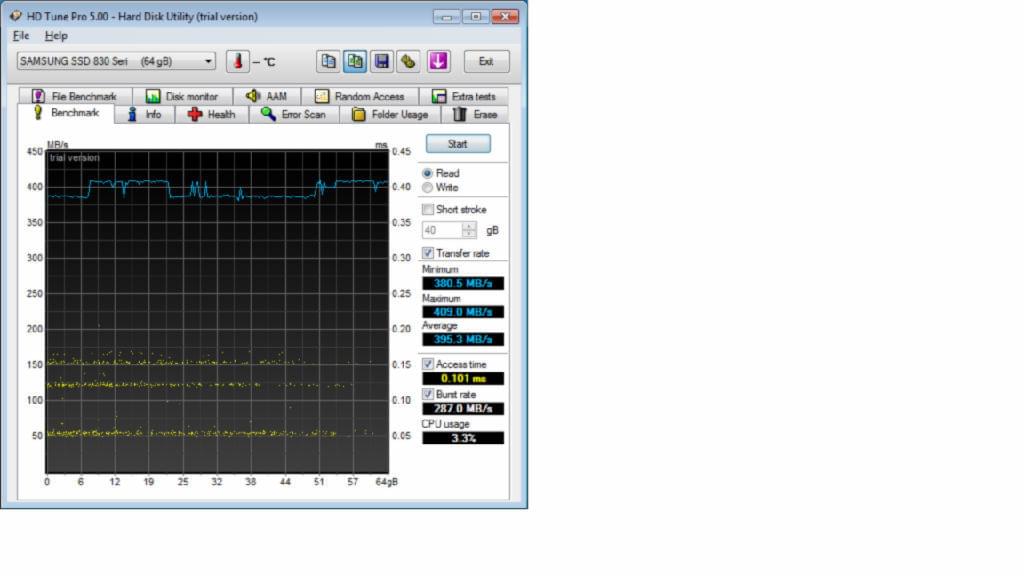Click the save screenshot floppy icon

[382, 61]
